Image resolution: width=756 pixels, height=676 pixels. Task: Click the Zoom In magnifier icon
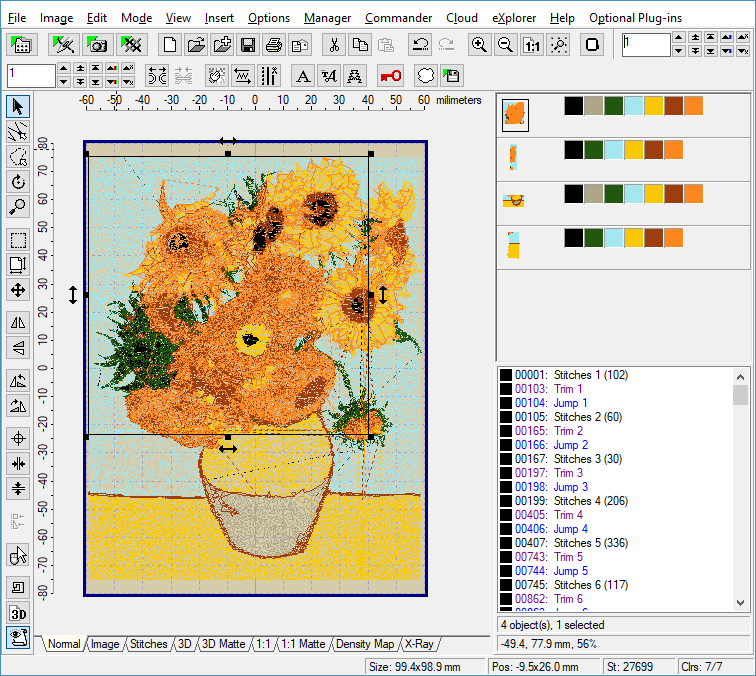[480, 45]
